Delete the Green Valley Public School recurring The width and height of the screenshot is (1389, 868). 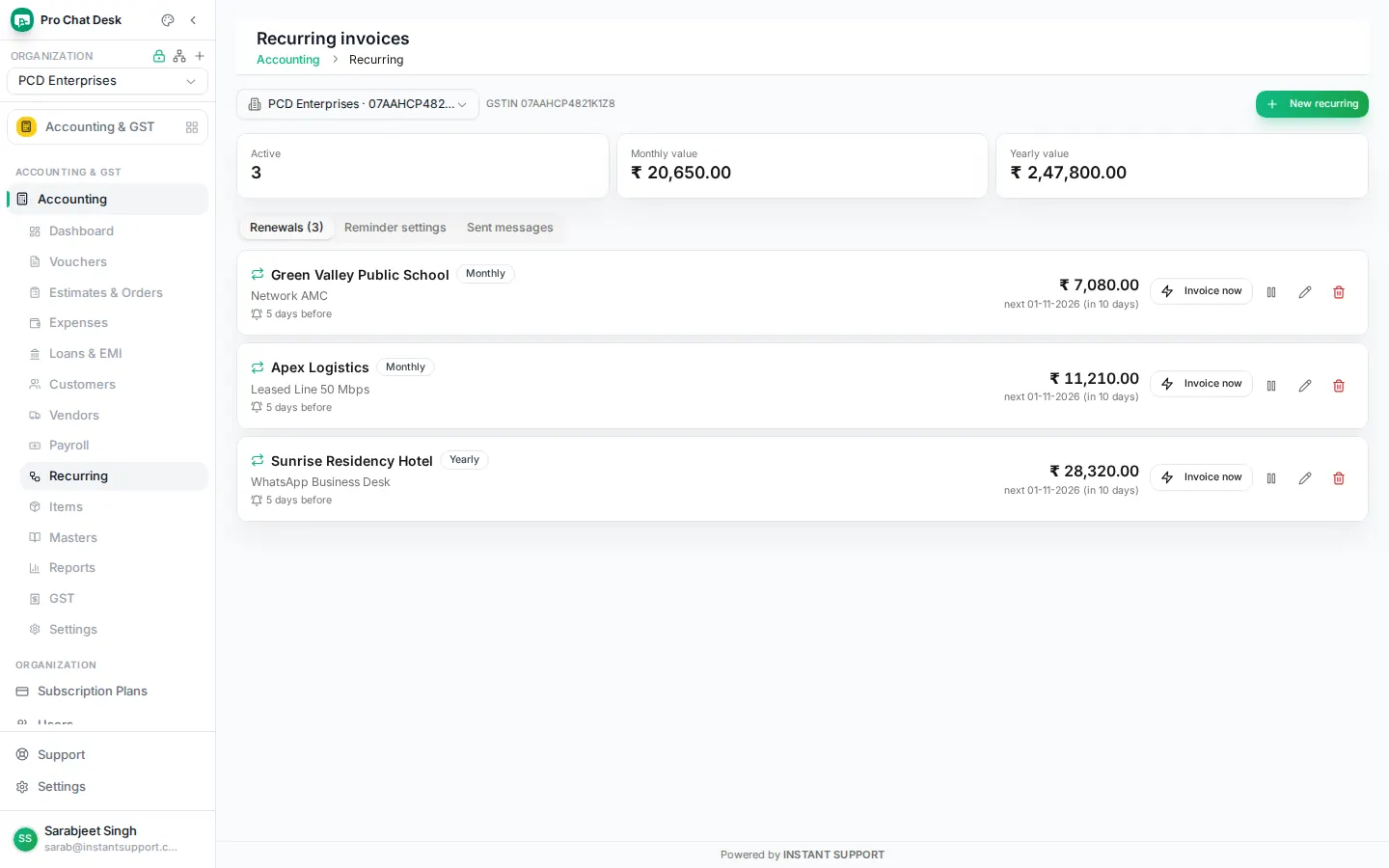click(x=1339, y=292)
